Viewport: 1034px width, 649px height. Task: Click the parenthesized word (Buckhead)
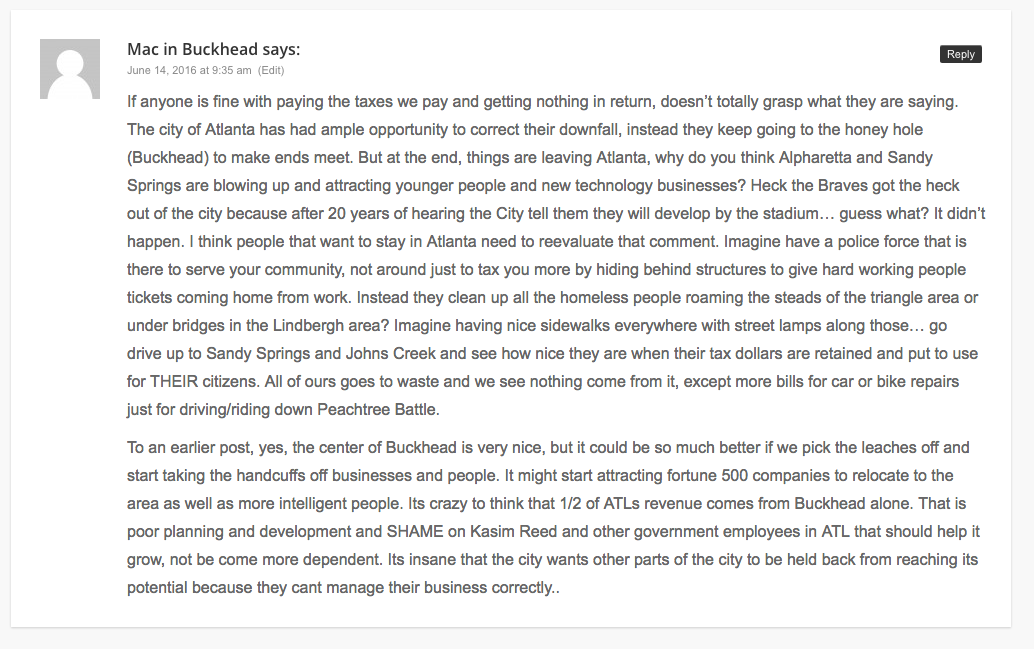pyautogui.click(x=168, y=158)
